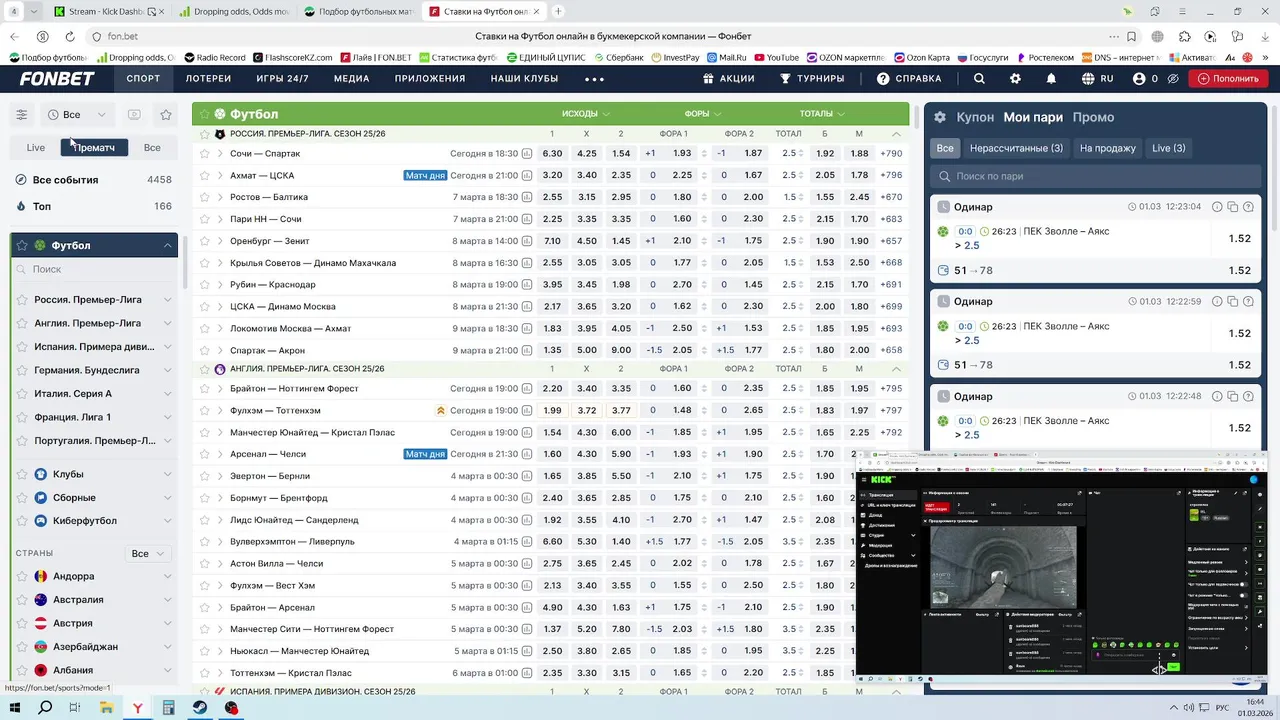
Task: Star Италия. Серия А in sidebar
Action: pos(23,394)
